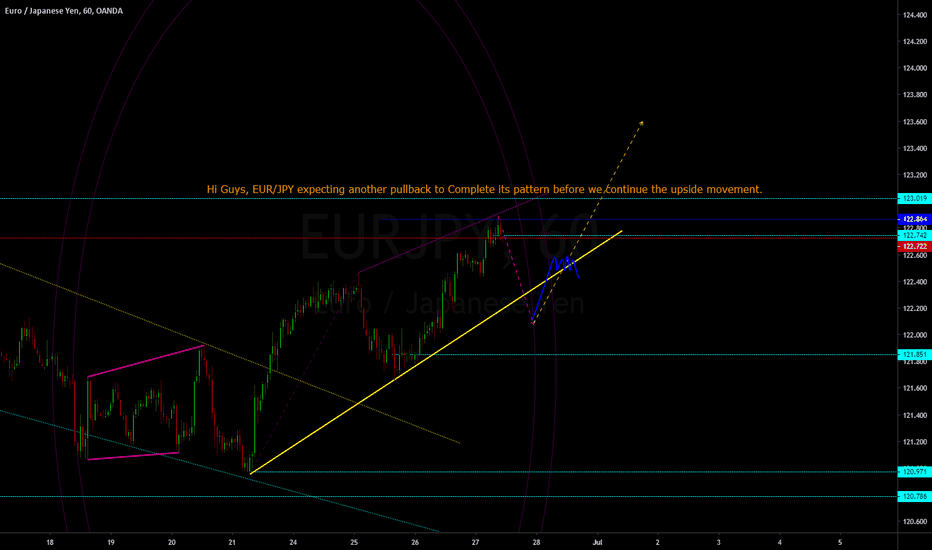Click the 121.400 price axis value

[915, 415]
